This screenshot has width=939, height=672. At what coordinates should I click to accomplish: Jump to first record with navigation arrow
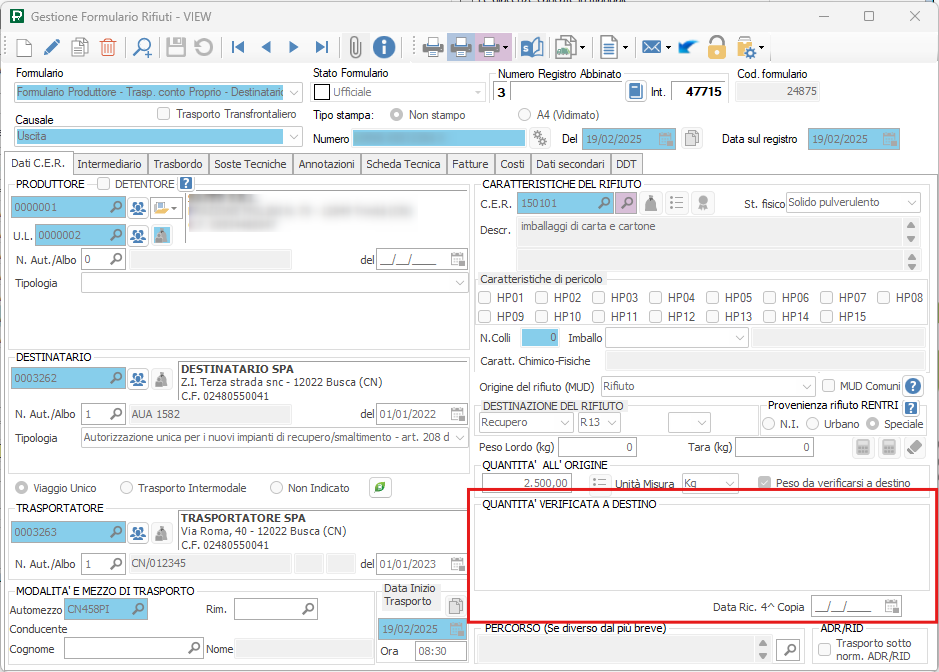[x=238, y=47]
